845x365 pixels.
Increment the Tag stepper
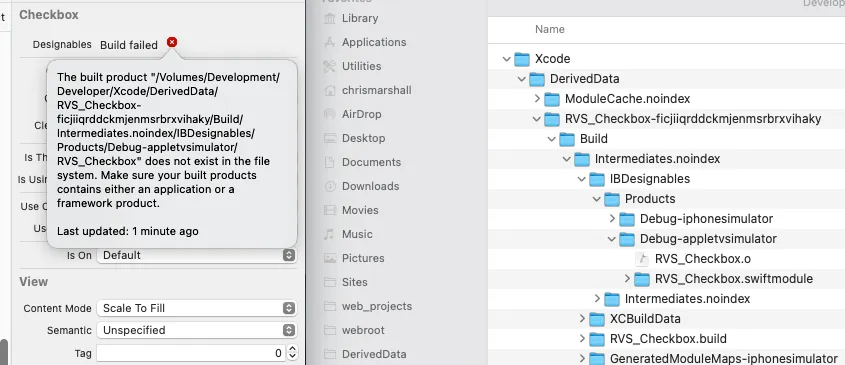pos(292,350)
